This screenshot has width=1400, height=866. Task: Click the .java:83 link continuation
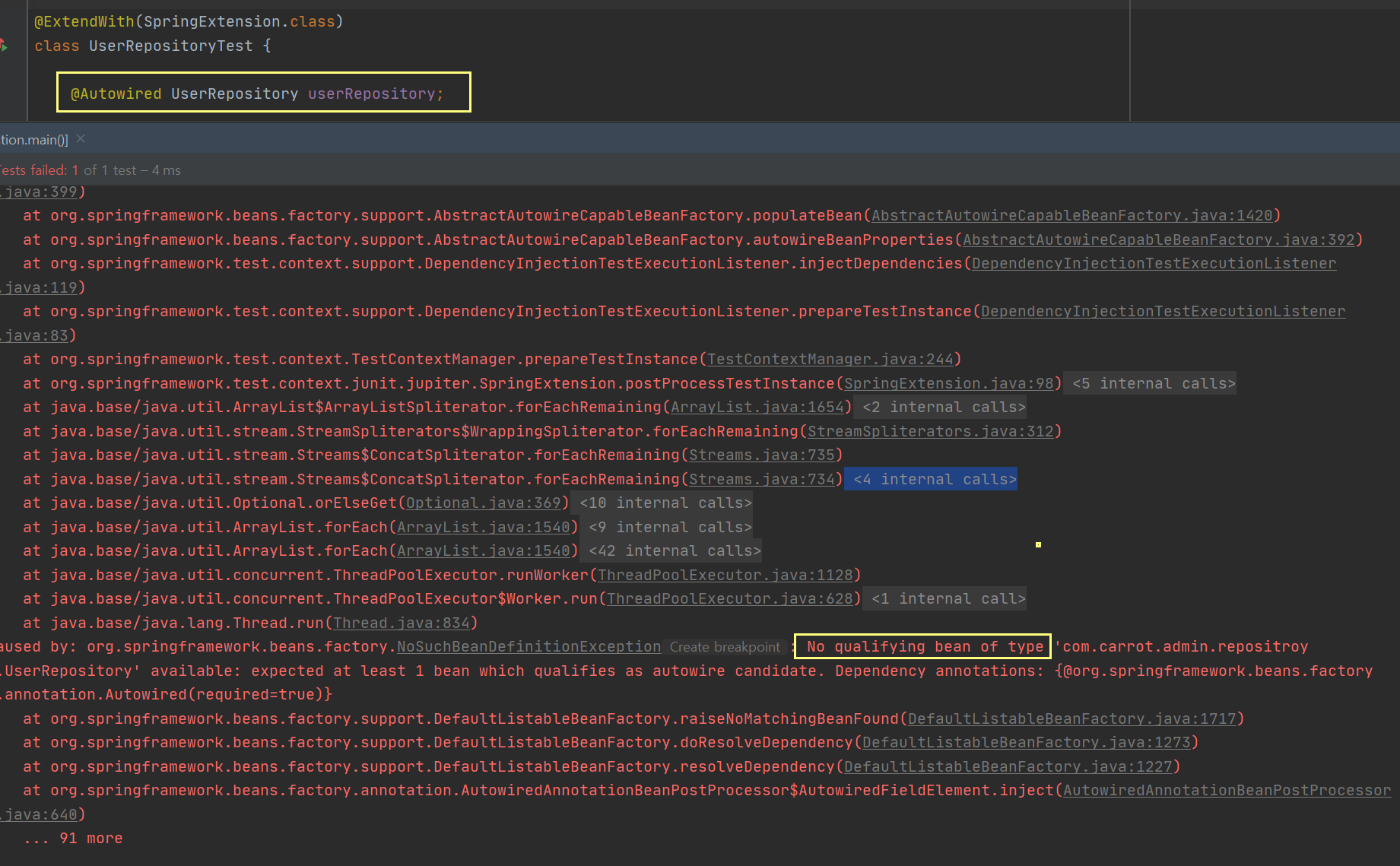34,336
